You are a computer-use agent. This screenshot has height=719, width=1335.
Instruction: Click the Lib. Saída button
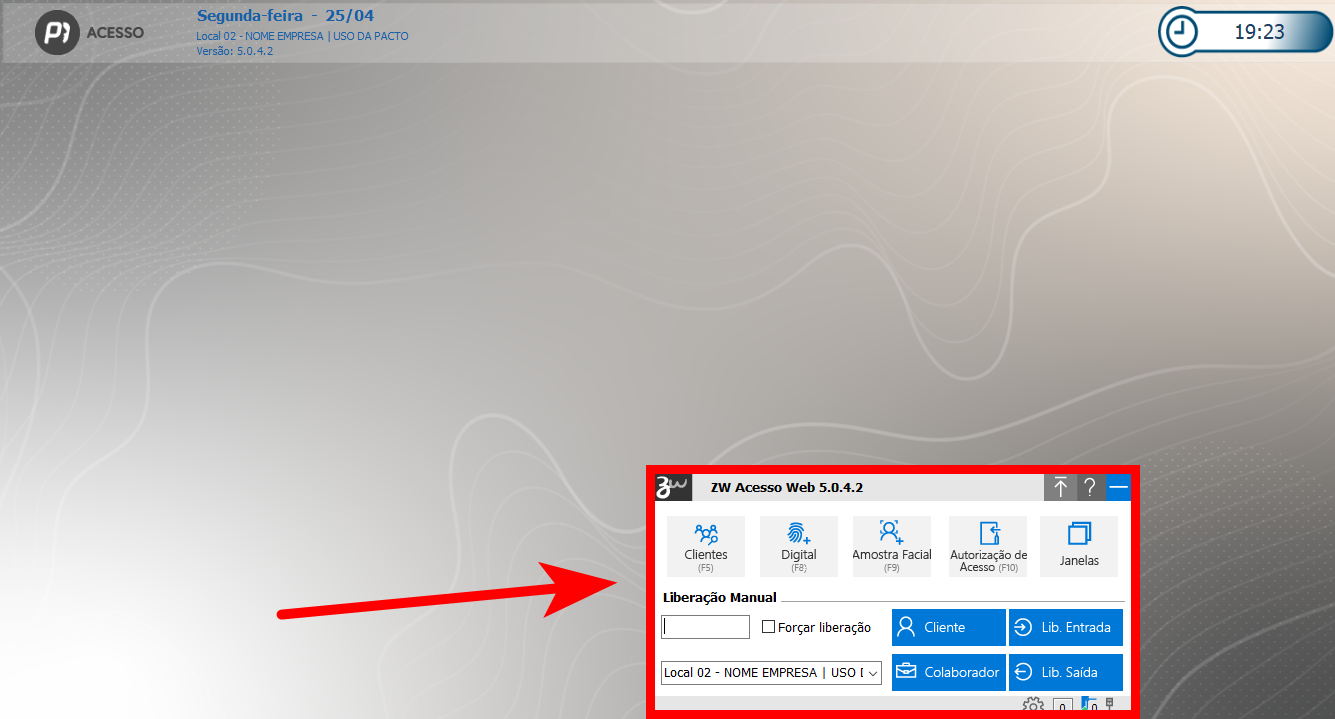[1066, 672]
